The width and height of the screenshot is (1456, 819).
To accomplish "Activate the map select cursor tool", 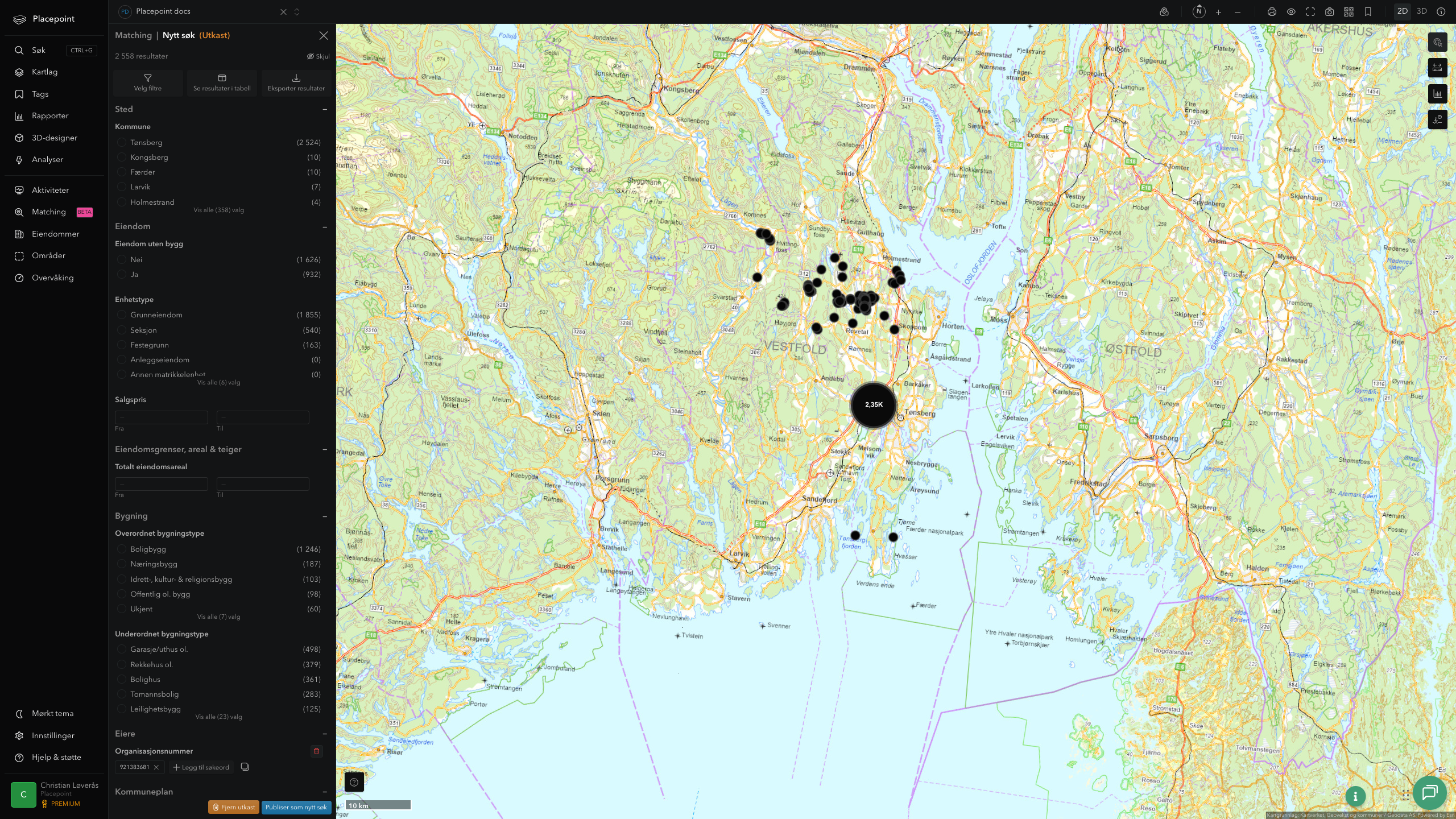I will [x=1438, y=42].
